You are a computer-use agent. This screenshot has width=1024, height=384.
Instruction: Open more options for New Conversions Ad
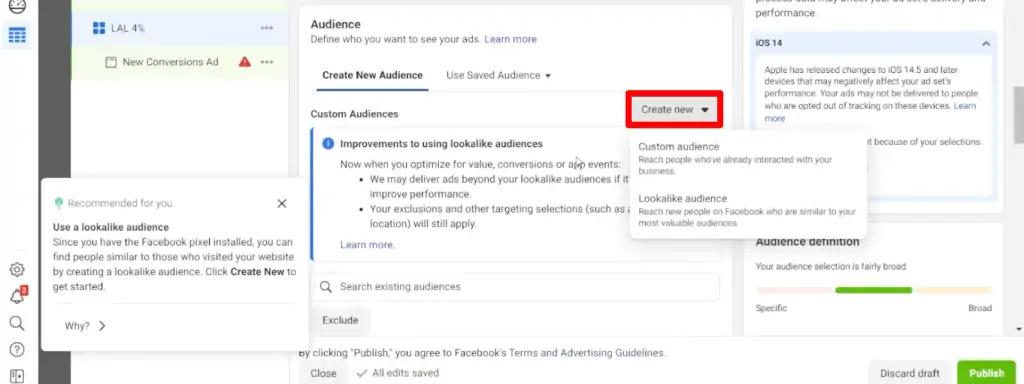coord(266,62)
